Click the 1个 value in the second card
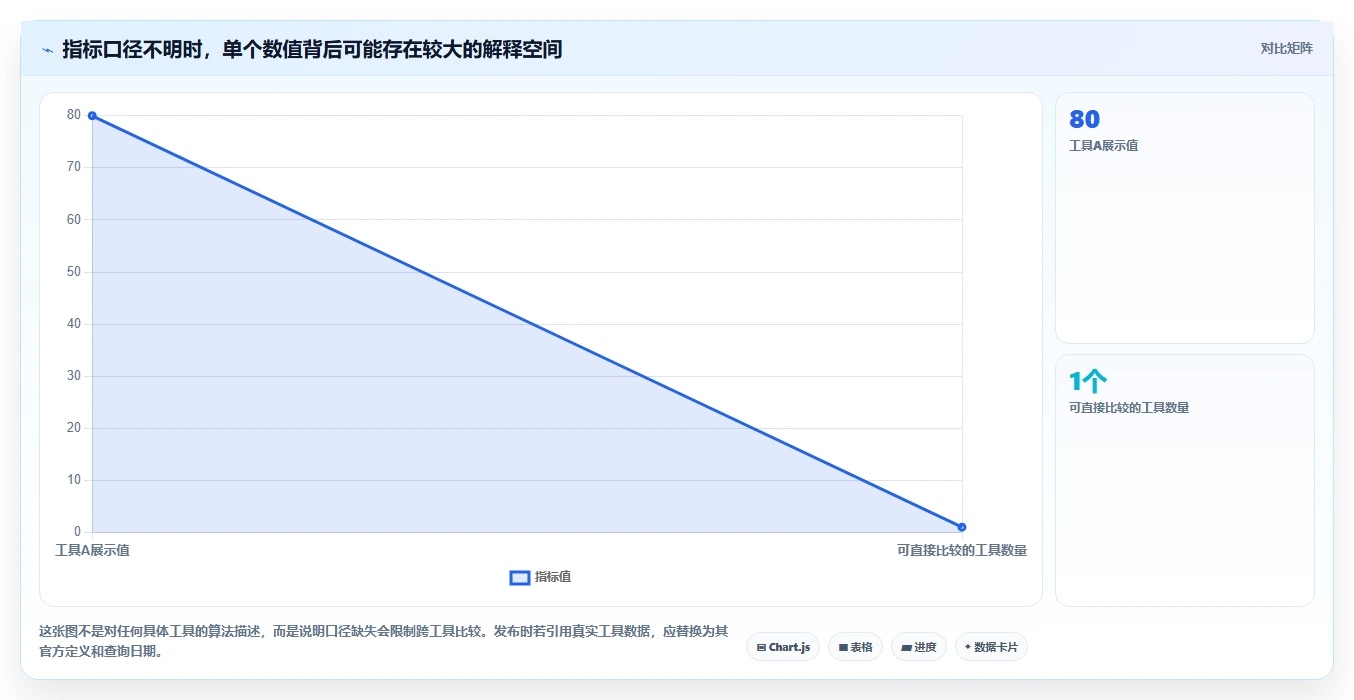The height and width of the screenshot is (700, 1354). (x=1088, y=381)
